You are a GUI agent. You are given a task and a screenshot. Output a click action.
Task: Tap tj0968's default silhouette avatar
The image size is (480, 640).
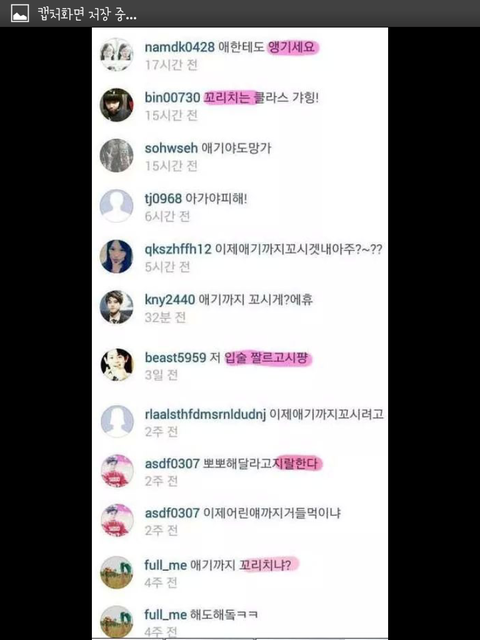[x=117, y=206]
